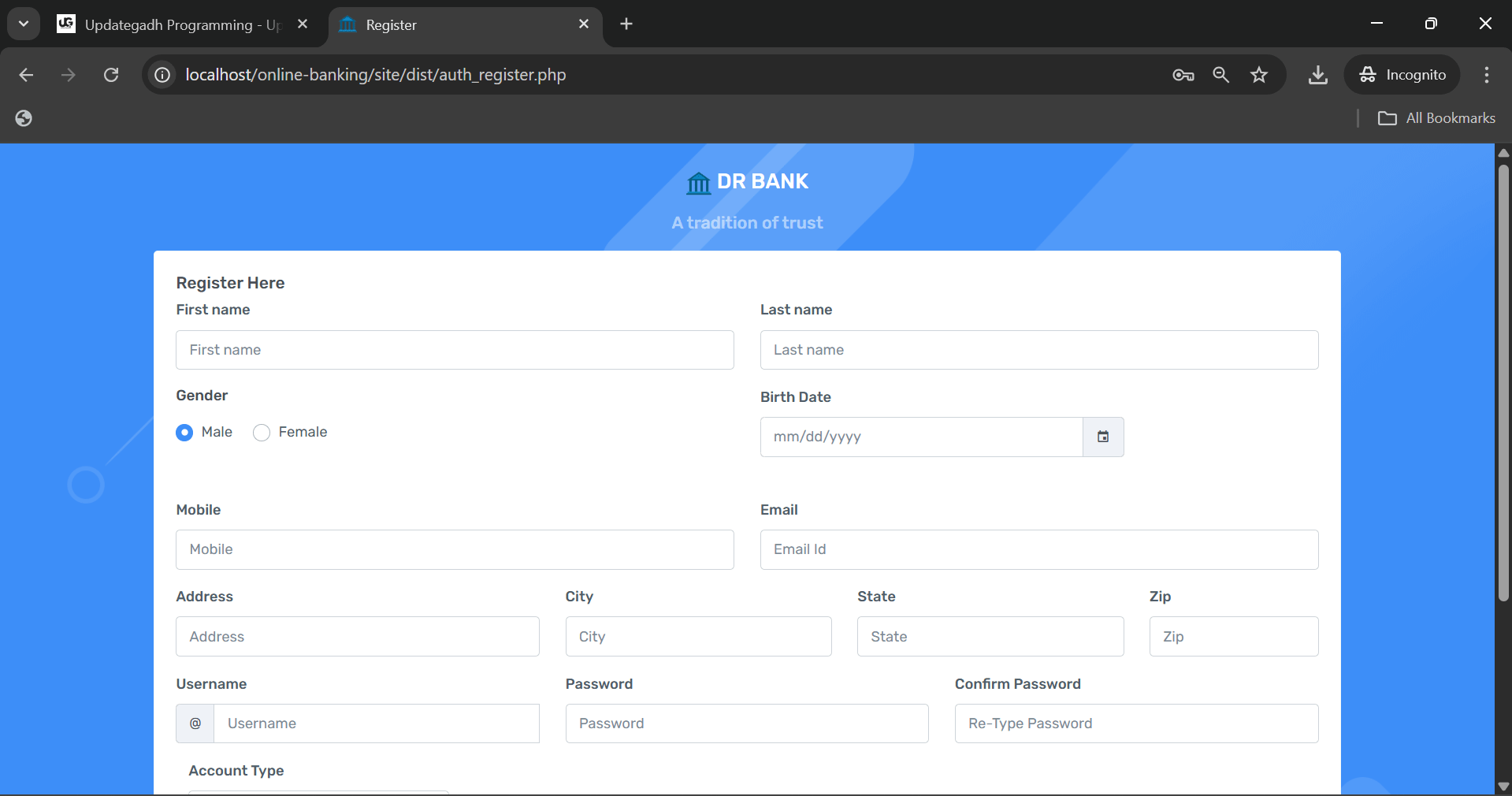Open the search/zoom icon in address bar
Image resolution: width=1512 pixels, height=796 pixels.
(1220, 75)
